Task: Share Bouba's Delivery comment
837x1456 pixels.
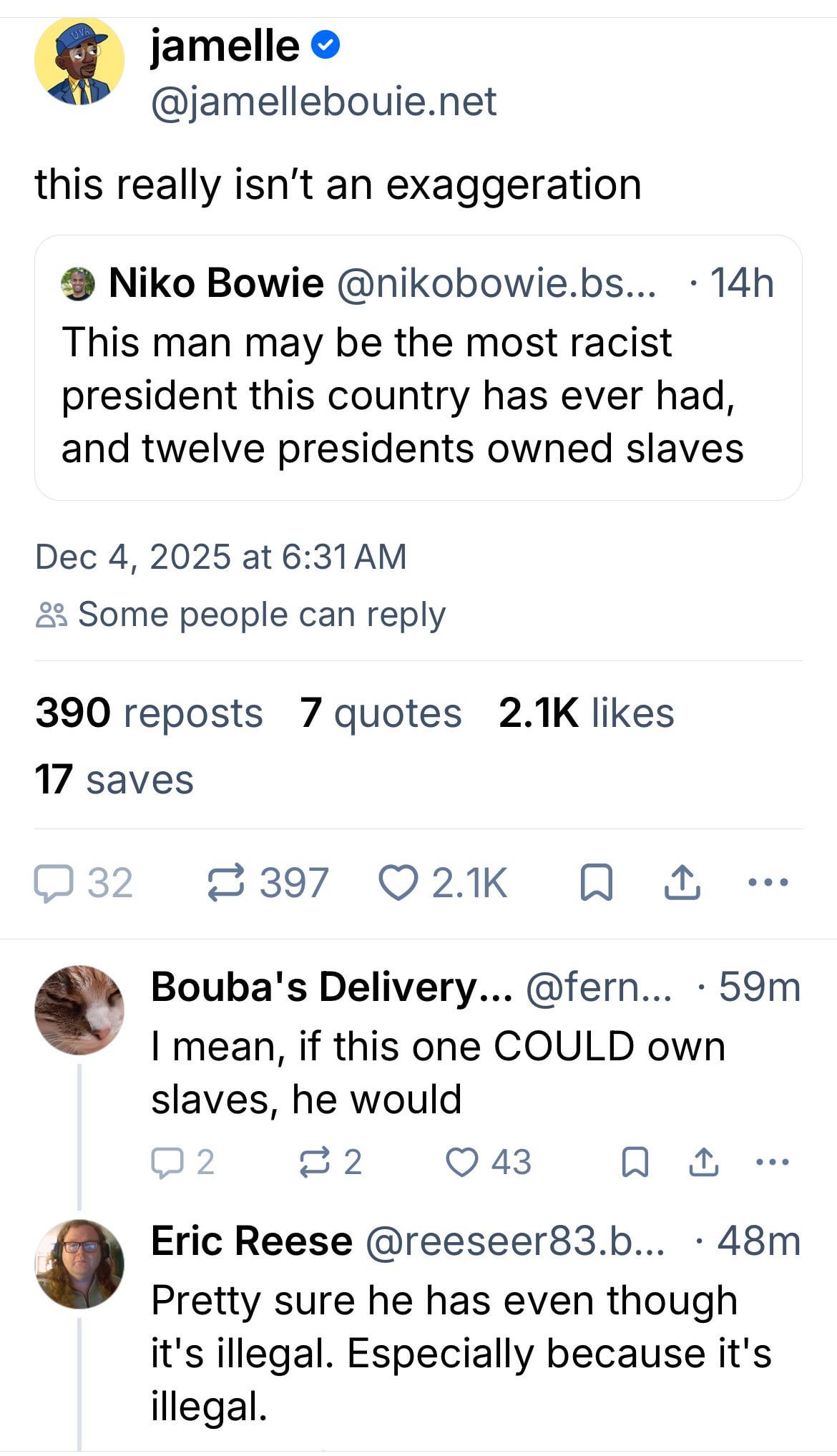Action: coord(703,1163)
